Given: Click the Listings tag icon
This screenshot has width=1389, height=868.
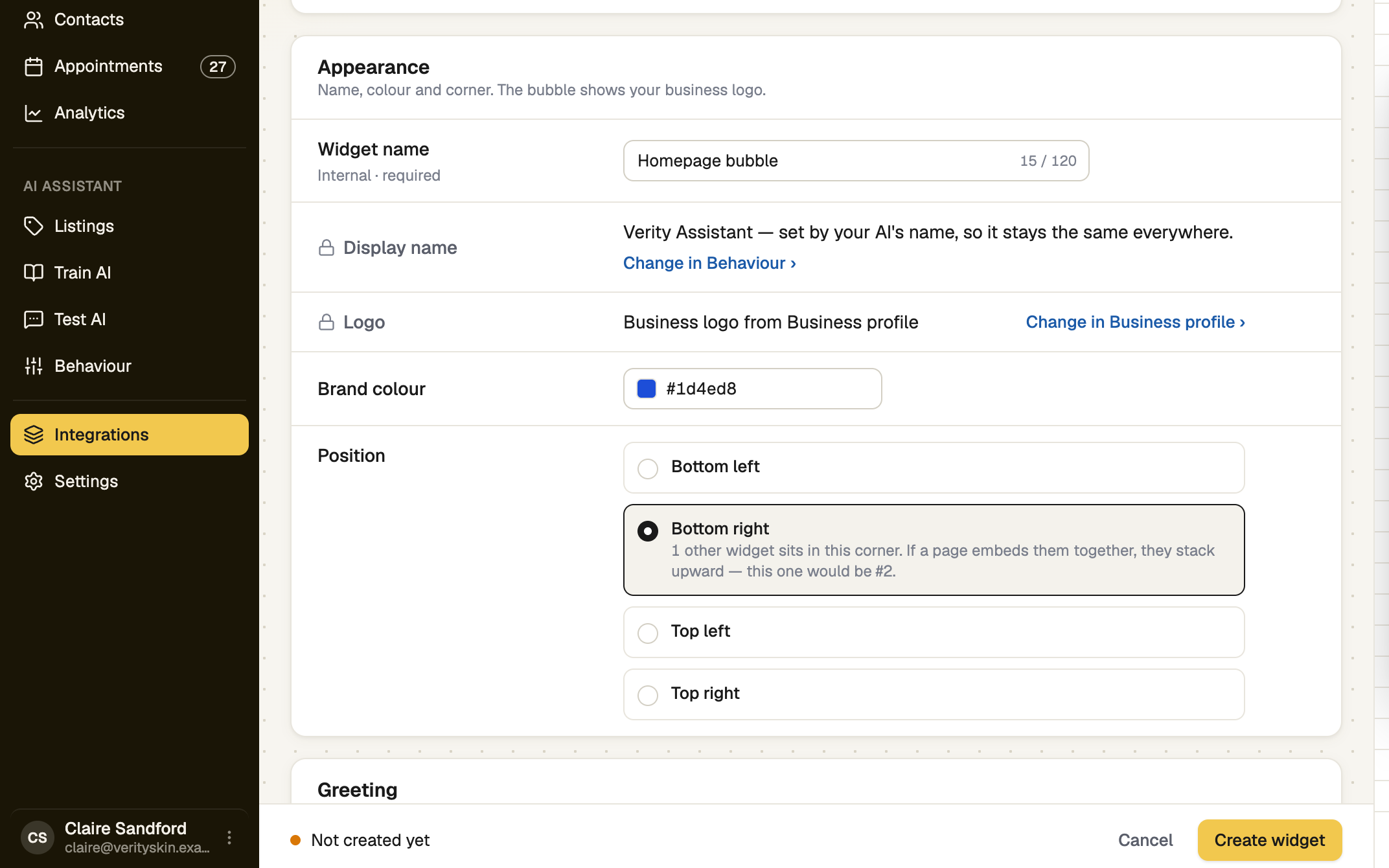Looking at the screenshot, I should [x=34, y=226].
